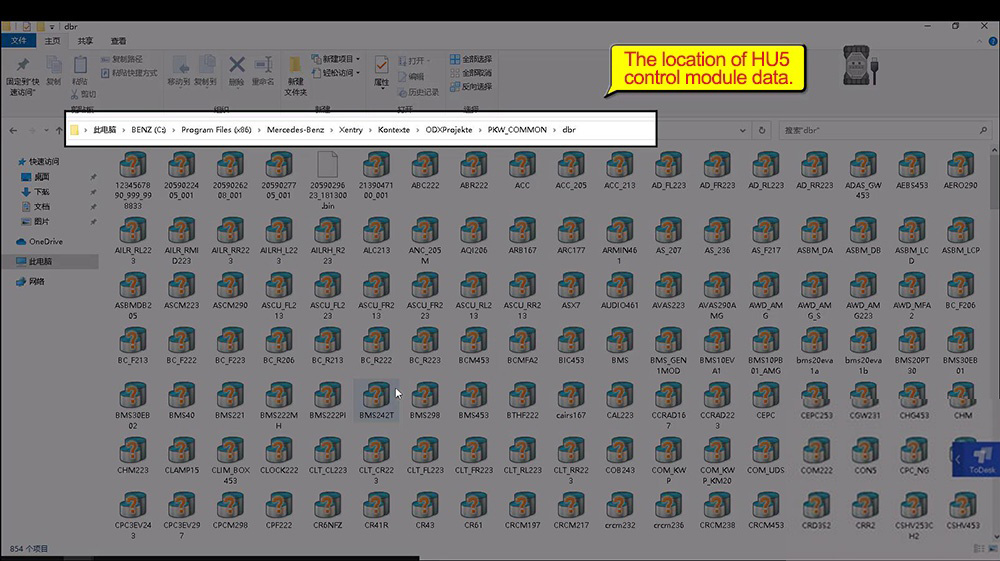Click Invert selection (反向选择) in the ribbon
1000x561 pixels.
point(471,87)
